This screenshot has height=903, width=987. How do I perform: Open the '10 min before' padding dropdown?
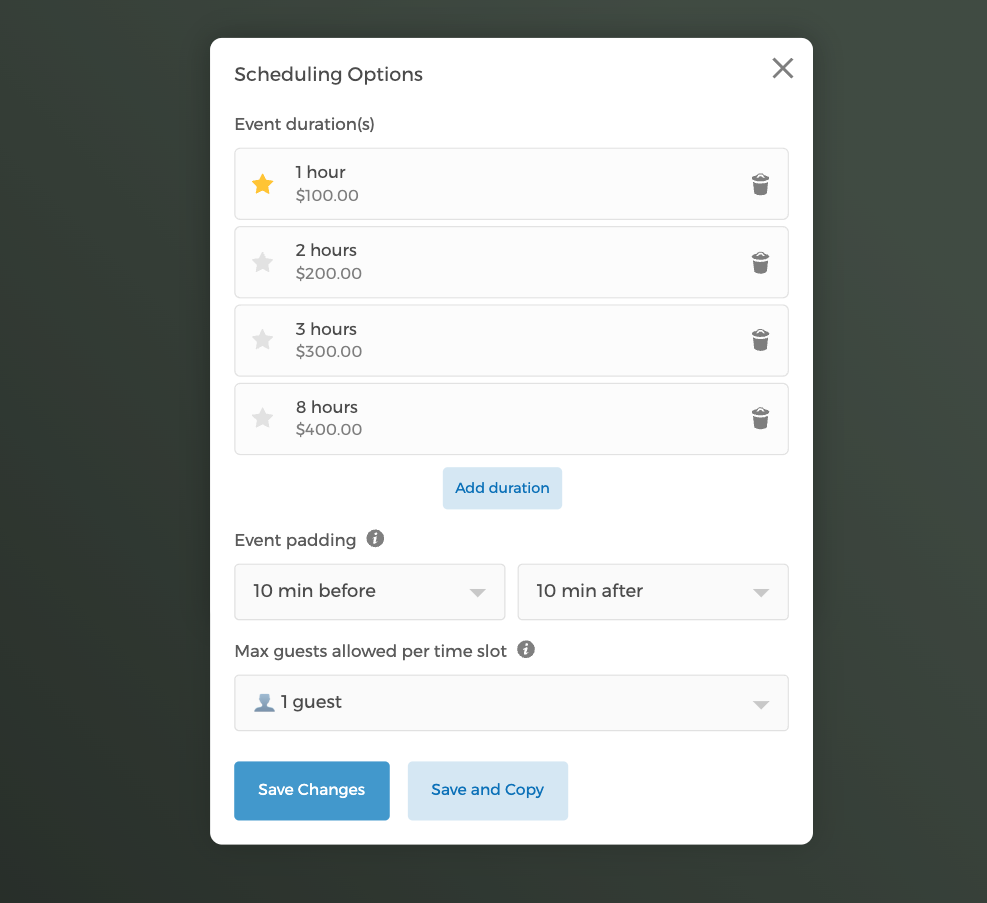click(370, 592)
